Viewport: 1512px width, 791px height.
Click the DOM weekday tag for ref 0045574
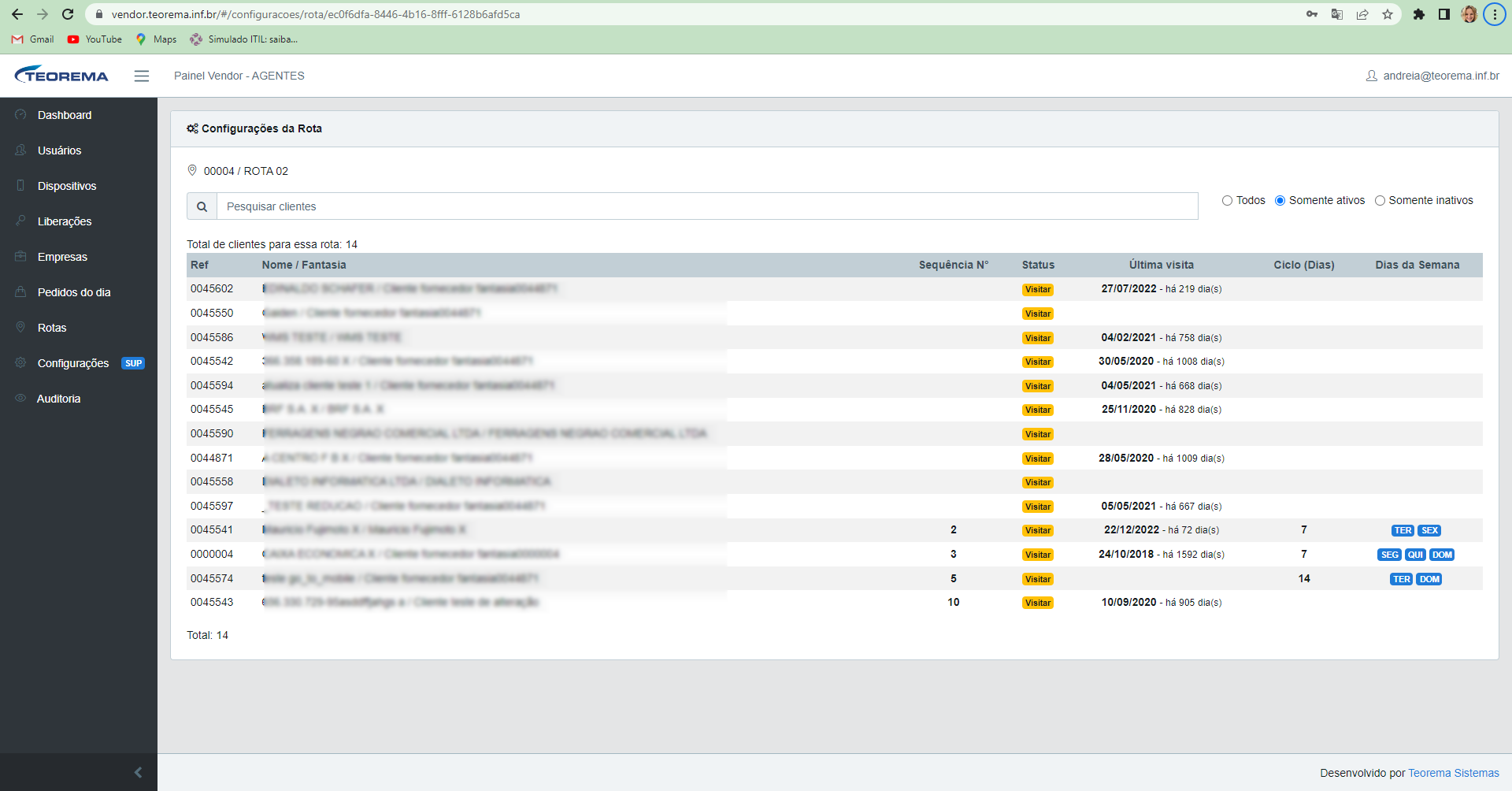(x=1429, y=579)
